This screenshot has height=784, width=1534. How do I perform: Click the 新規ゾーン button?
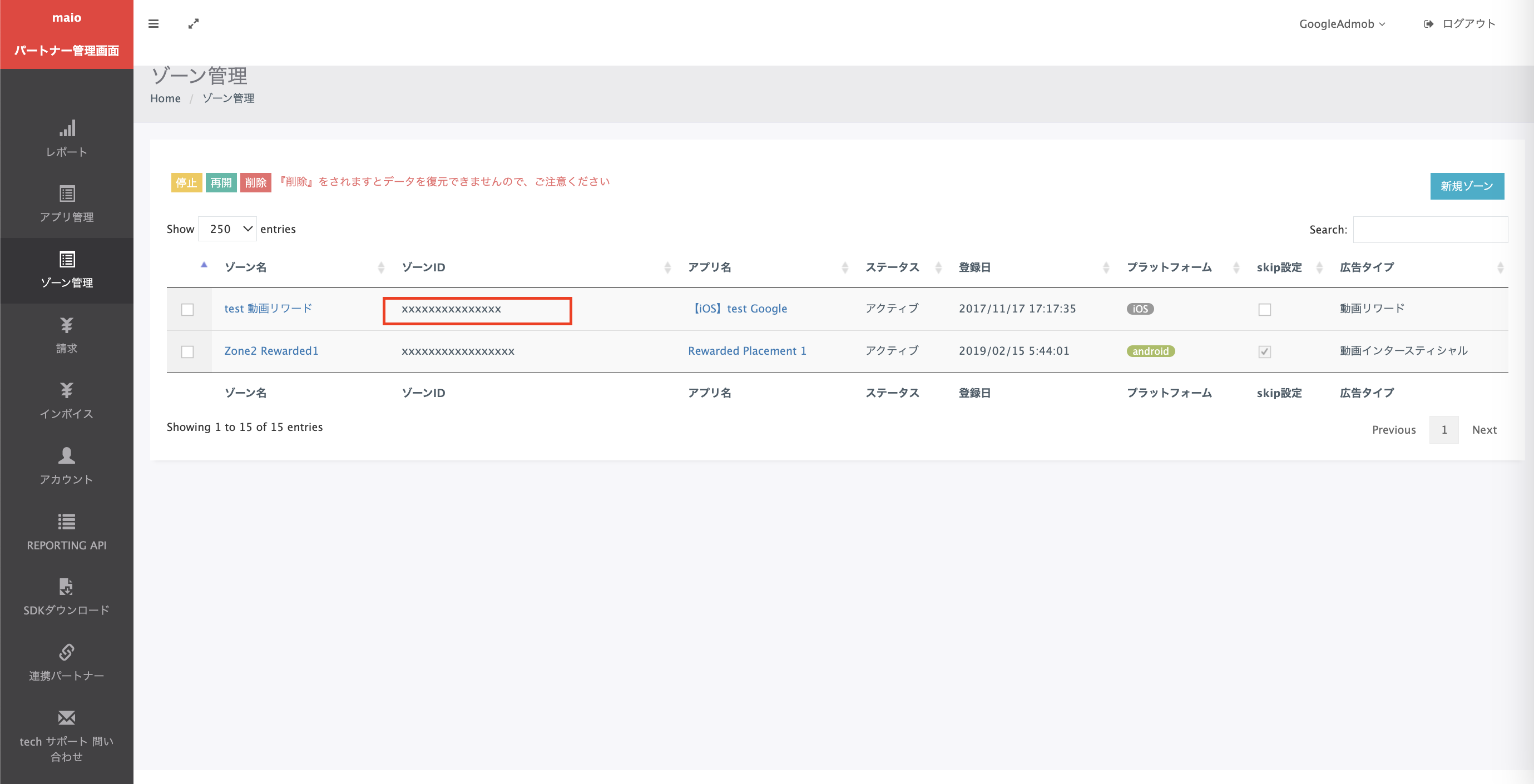(1467, 186)
